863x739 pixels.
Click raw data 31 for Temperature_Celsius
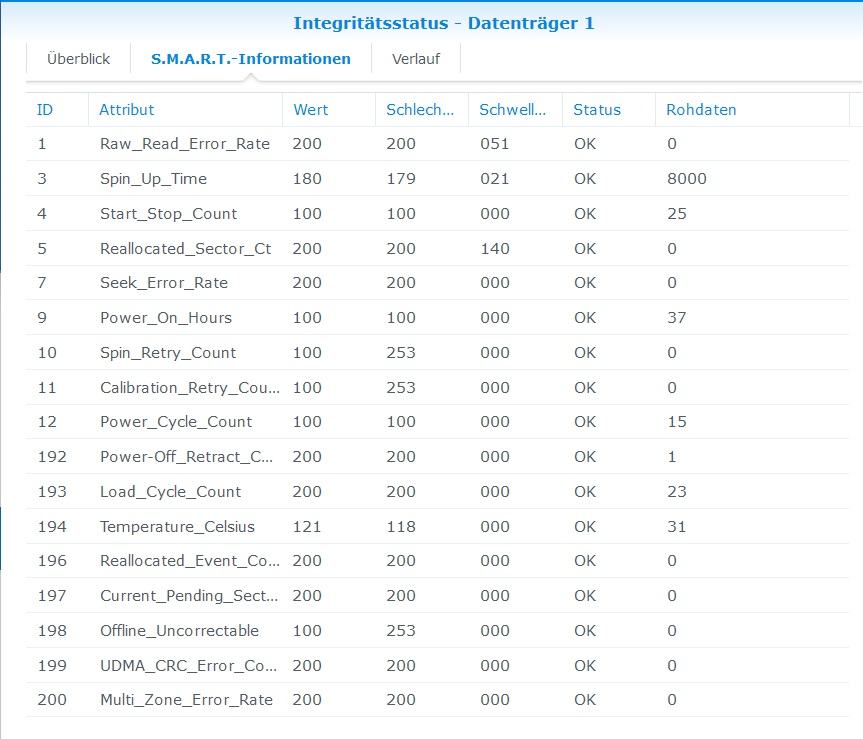pos(677,527)
